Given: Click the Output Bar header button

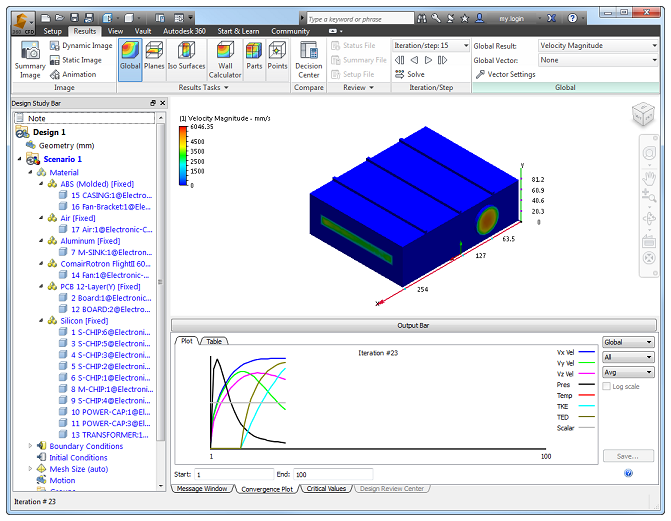Looking at the screenshot, I should click(x=413, y=325).
